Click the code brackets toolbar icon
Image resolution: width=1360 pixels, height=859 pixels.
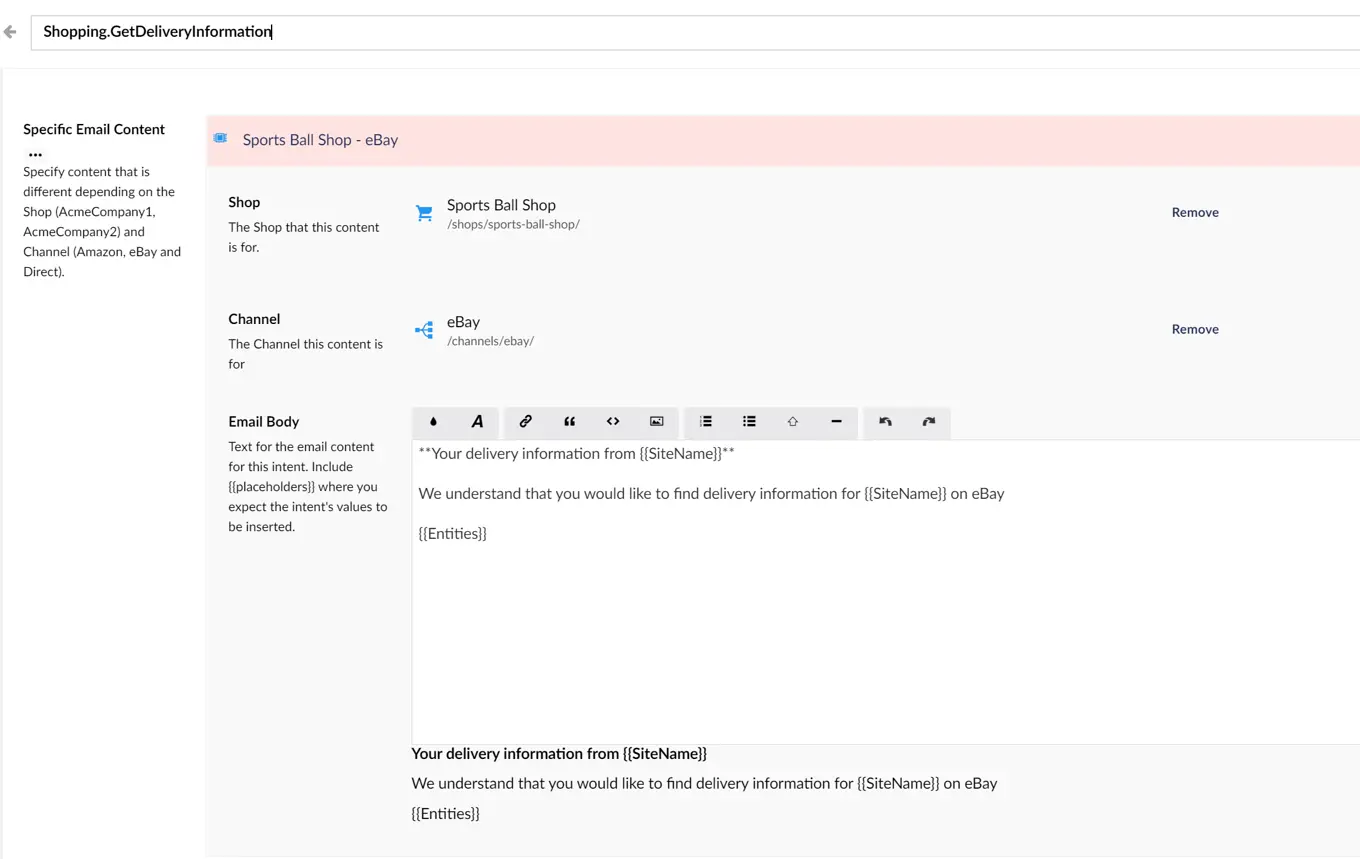coord(613,422)
